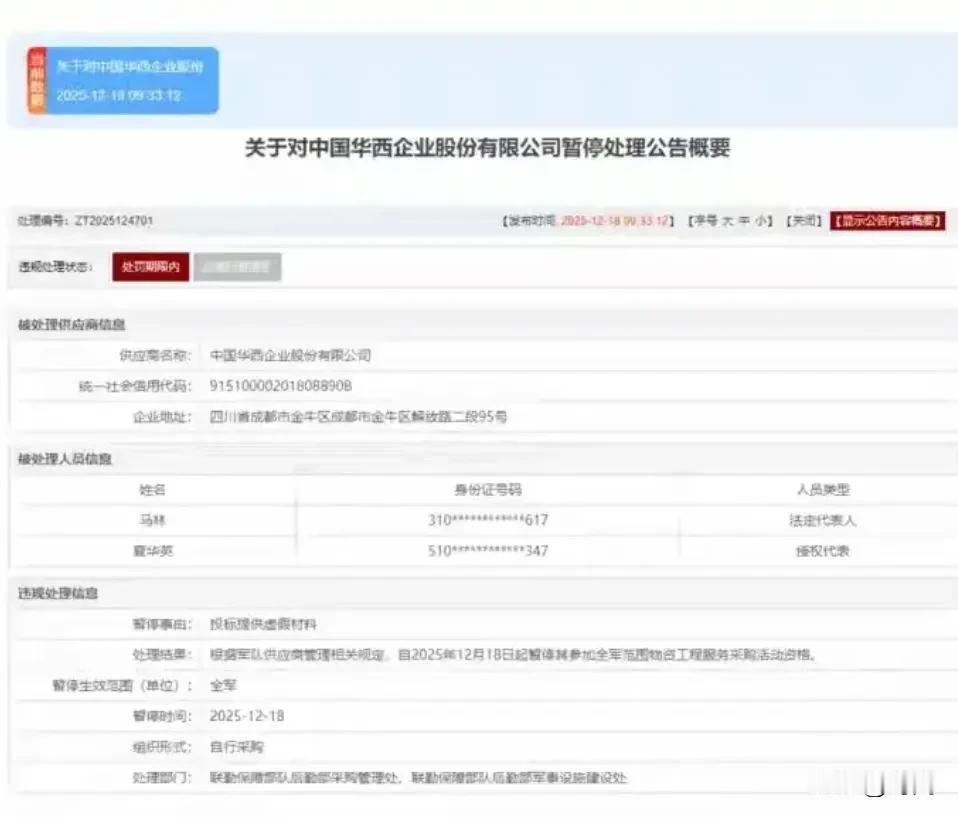Click the credit code 915100002018088908
Image resolution: width=958 pixels, height=817 pixels.
pyautogui.click(x=280, y=386)
